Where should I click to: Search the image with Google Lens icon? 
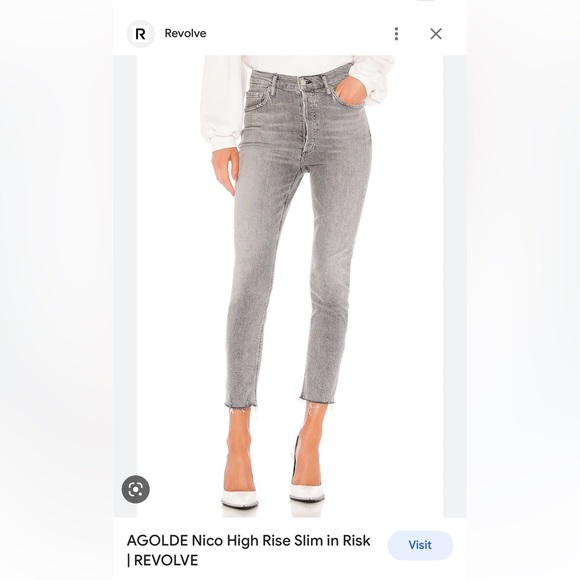[136, 489]
